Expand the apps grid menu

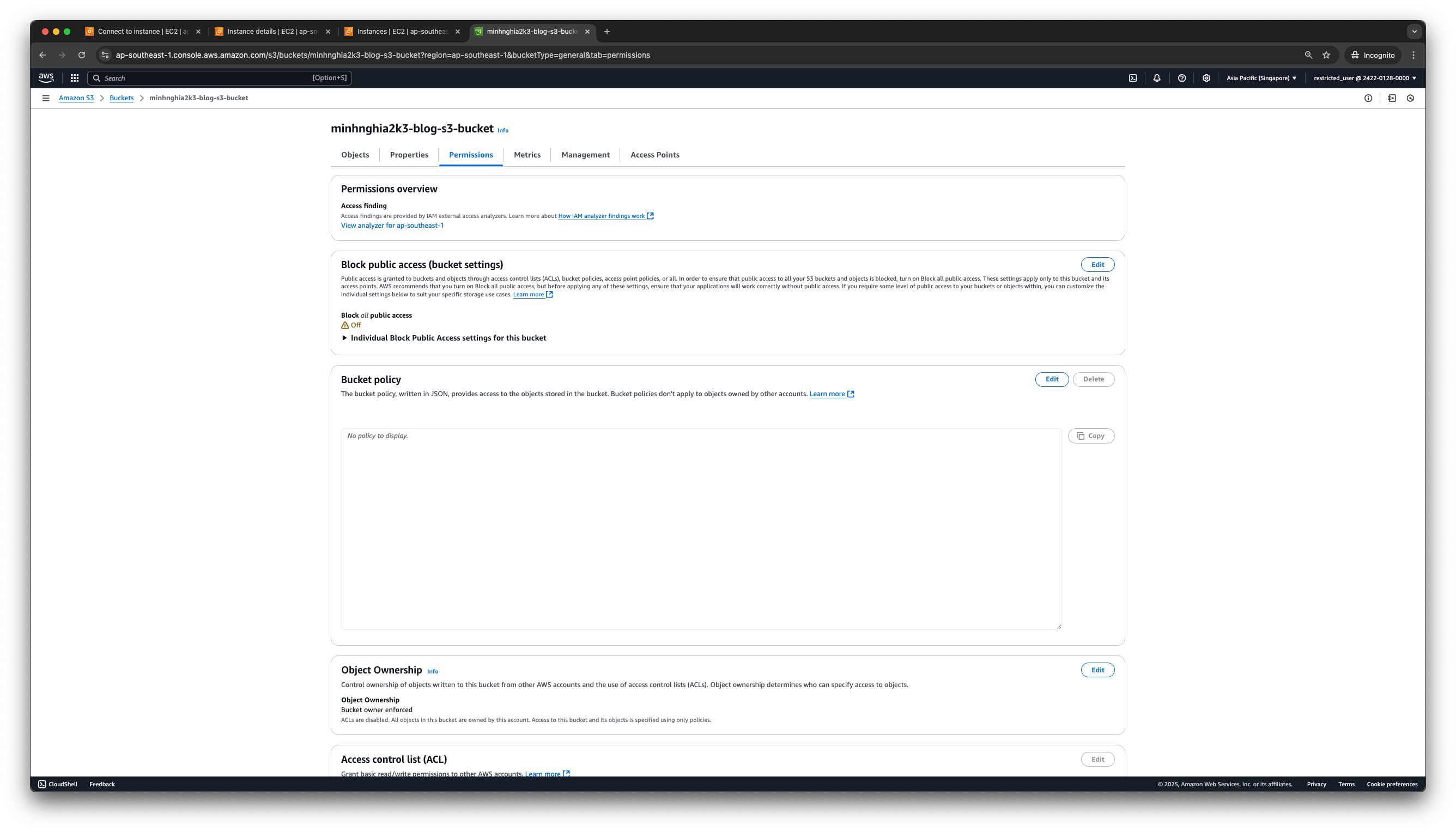[75, 78]
